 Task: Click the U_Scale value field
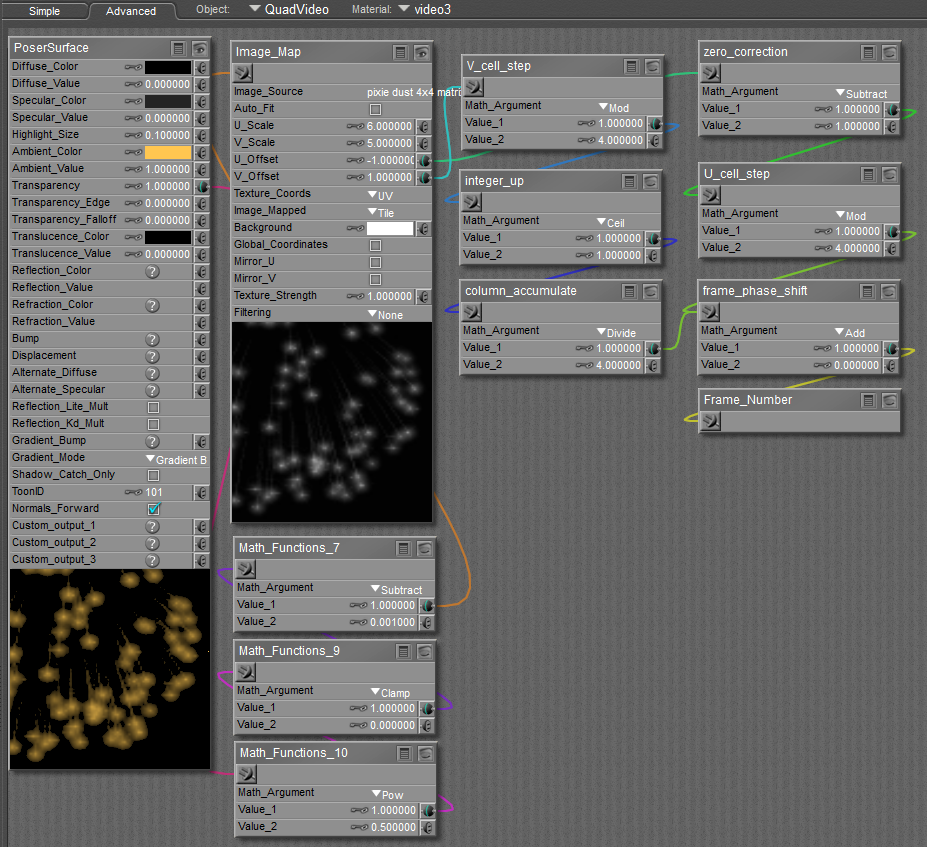(390, 126)
